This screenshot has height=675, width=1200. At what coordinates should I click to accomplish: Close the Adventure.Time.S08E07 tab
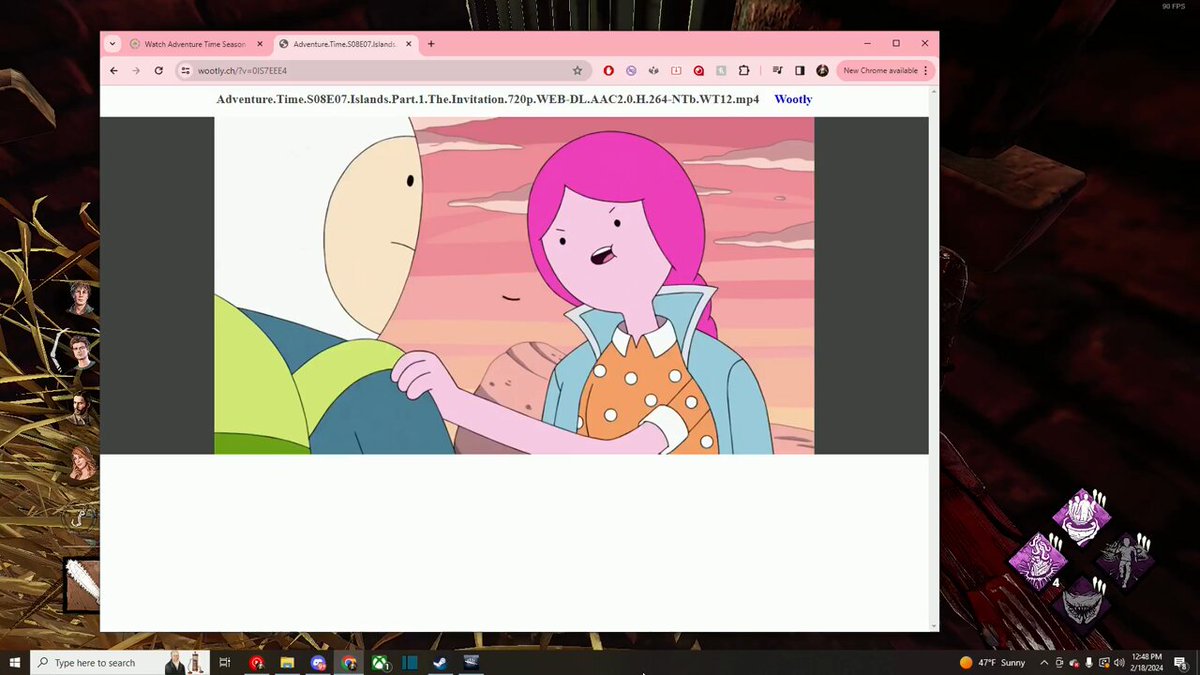tap(409, 44)
